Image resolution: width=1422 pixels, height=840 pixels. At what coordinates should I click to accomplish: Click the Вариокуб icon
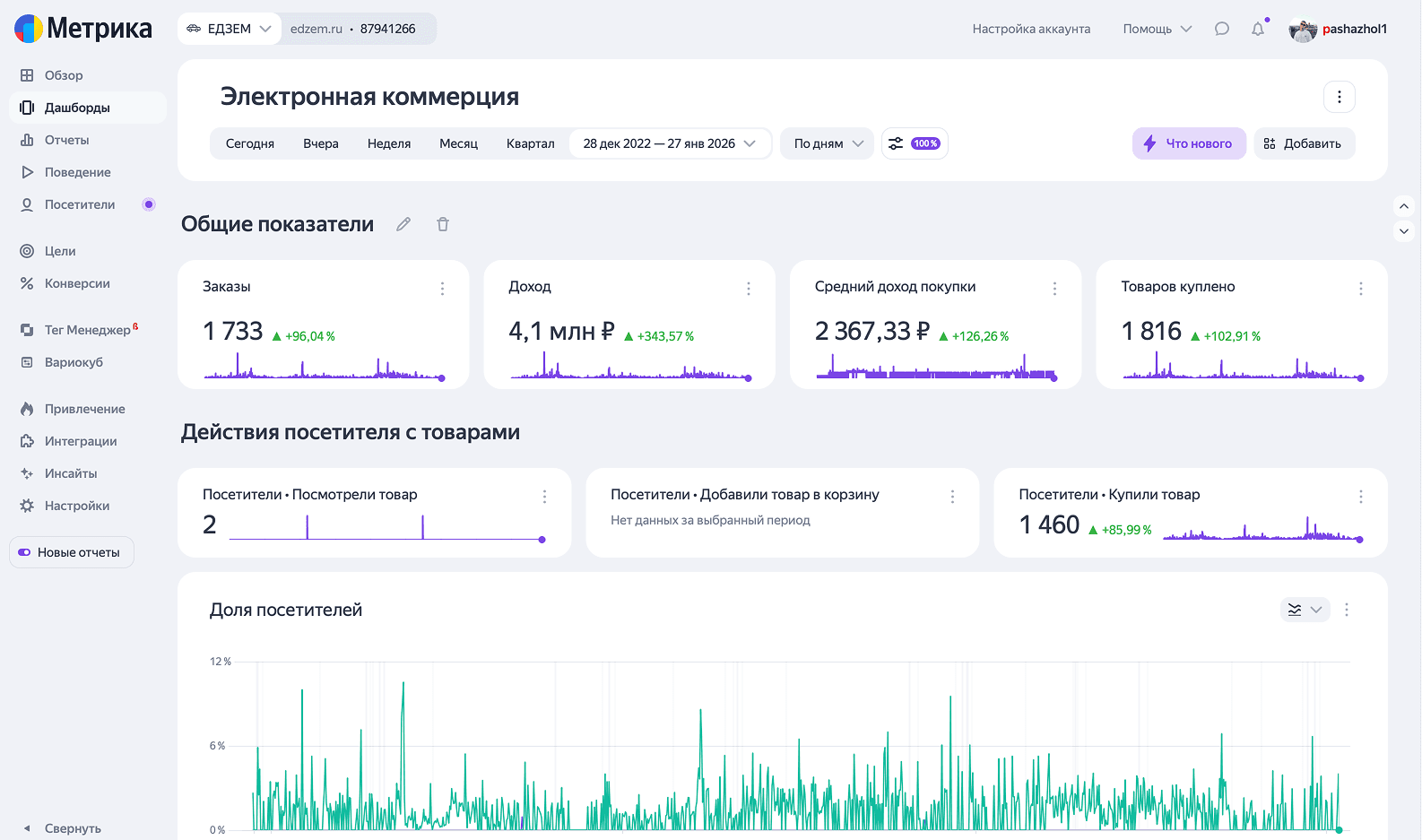click(27, 362)
